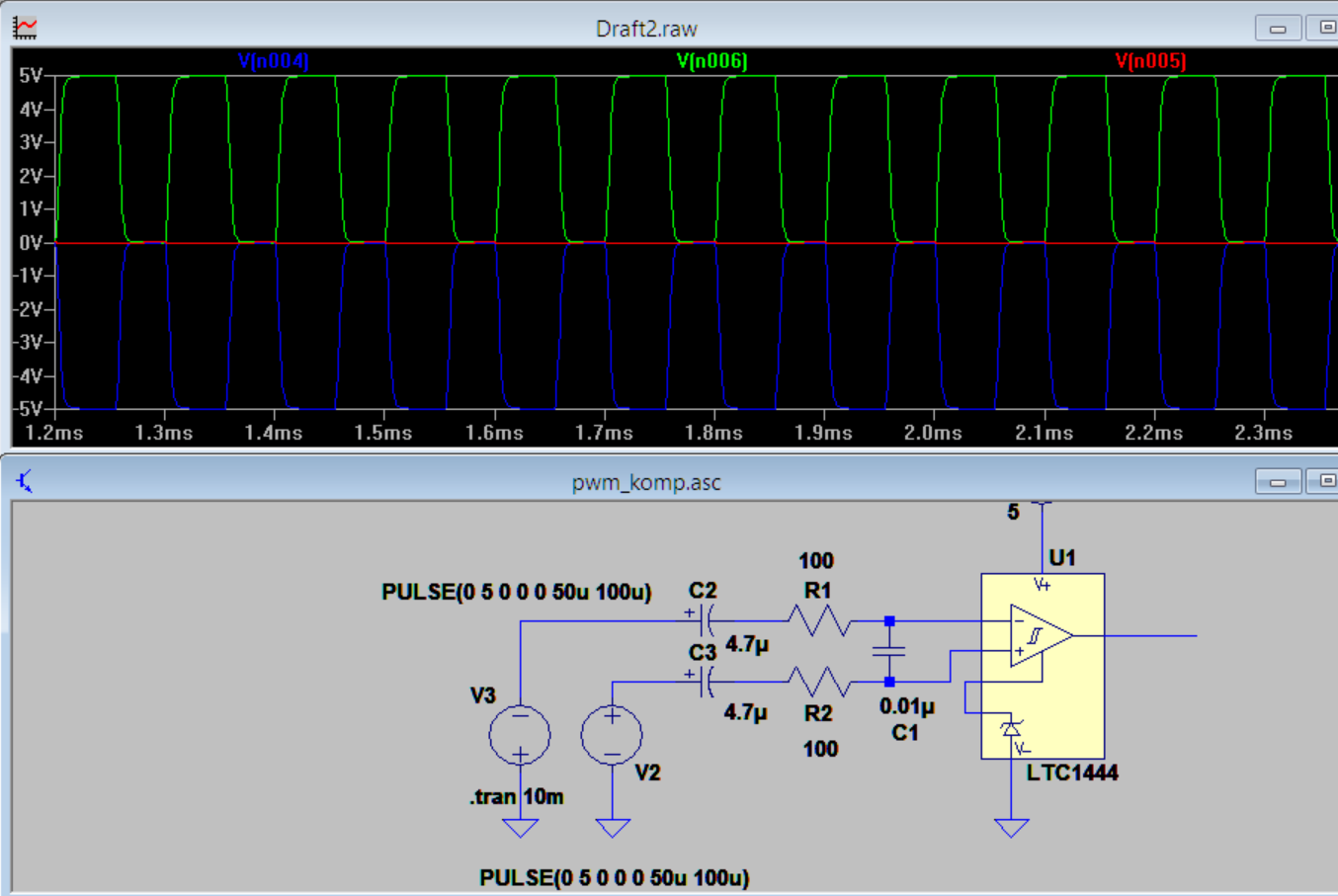
Task: Click the upper PULSE(0 5 0 0 0 50u 100u) text
Action: [516, 592]
